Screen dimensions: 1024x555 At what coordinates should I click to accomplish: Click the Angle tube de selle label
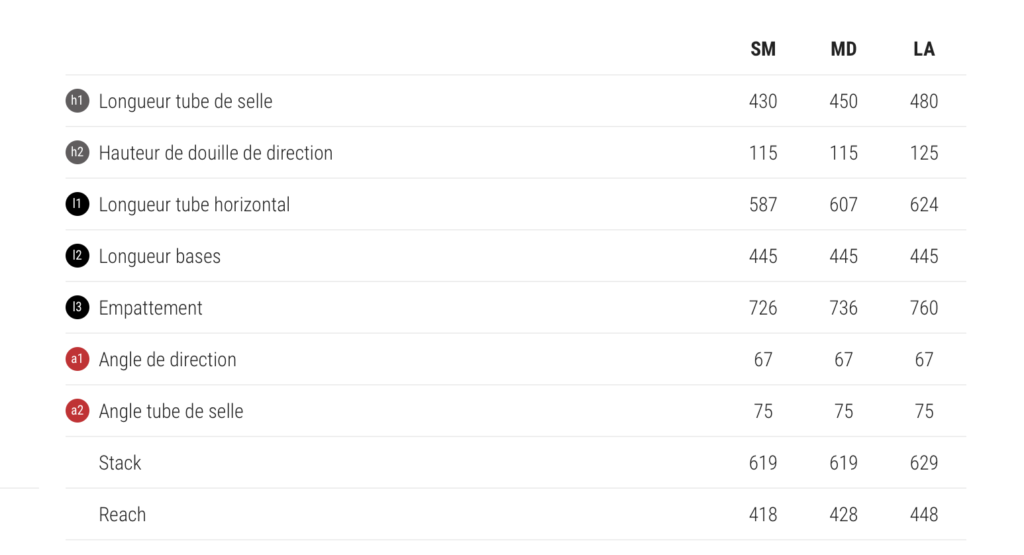(171, 411)
